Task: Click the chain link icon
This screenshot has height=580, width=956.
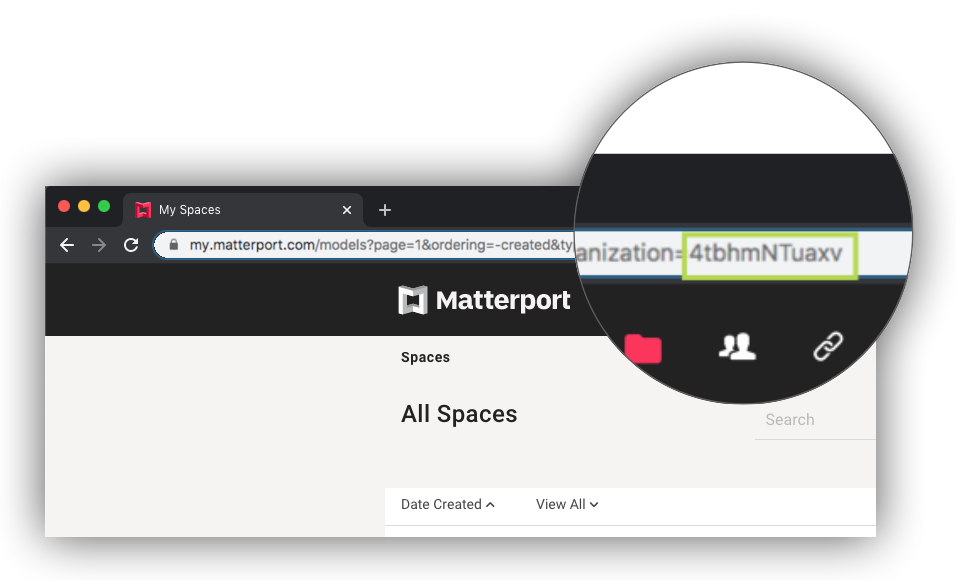Action: click(x=828, y=346)
